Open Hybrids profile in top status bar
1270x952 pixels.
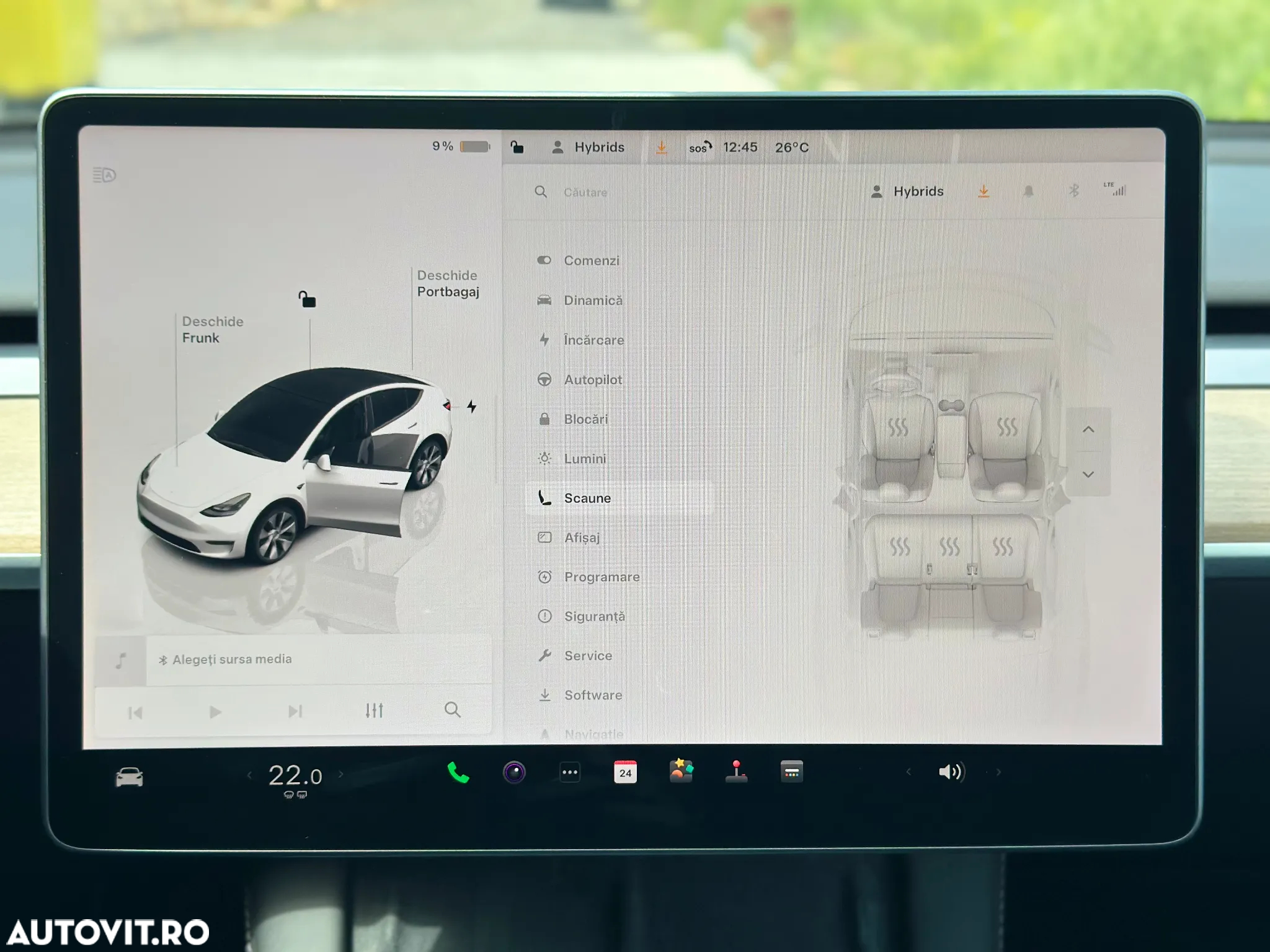[x=588, y=148]
